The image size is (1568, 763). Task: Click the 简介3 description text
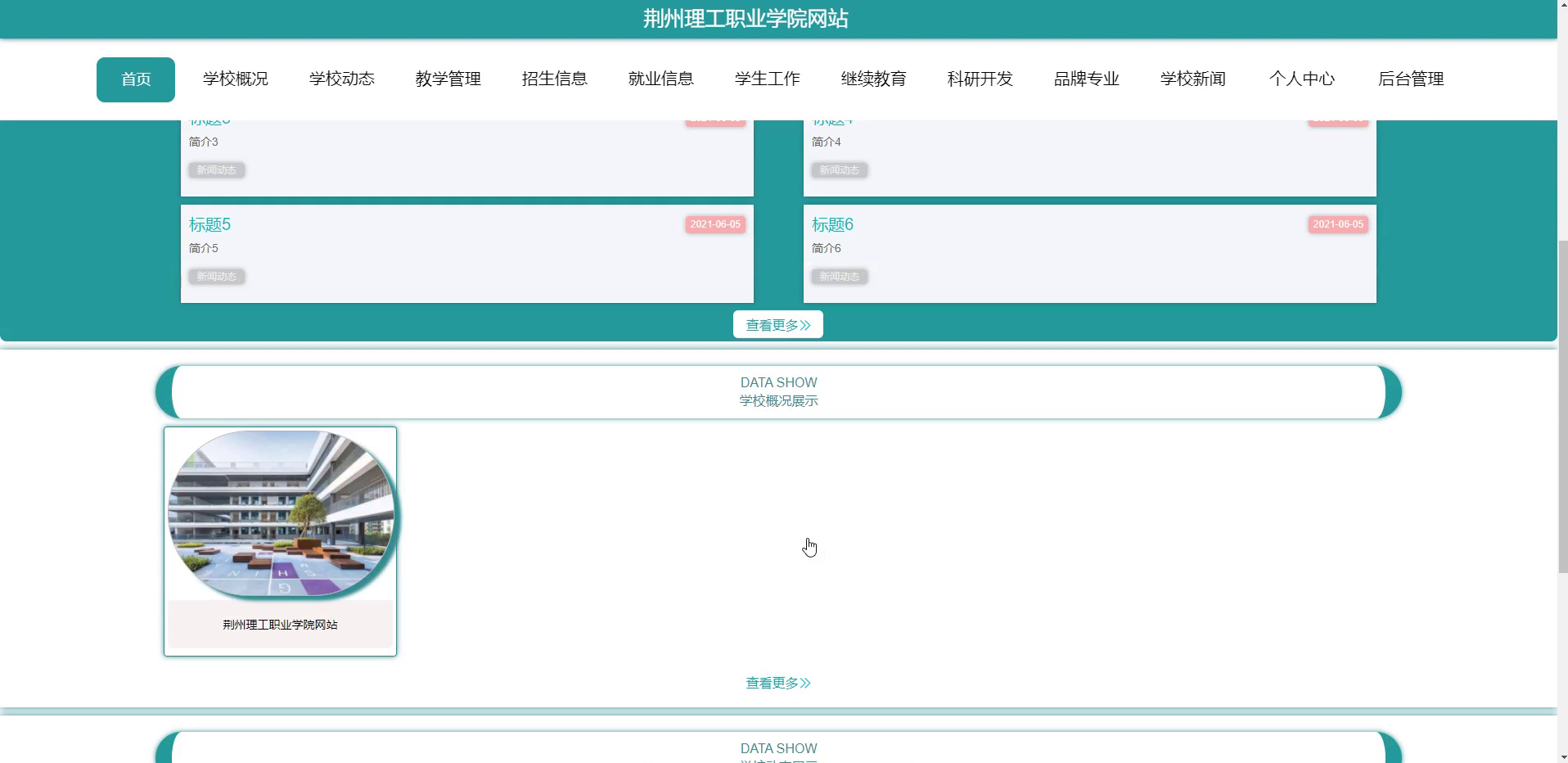[x=204, y=142]
